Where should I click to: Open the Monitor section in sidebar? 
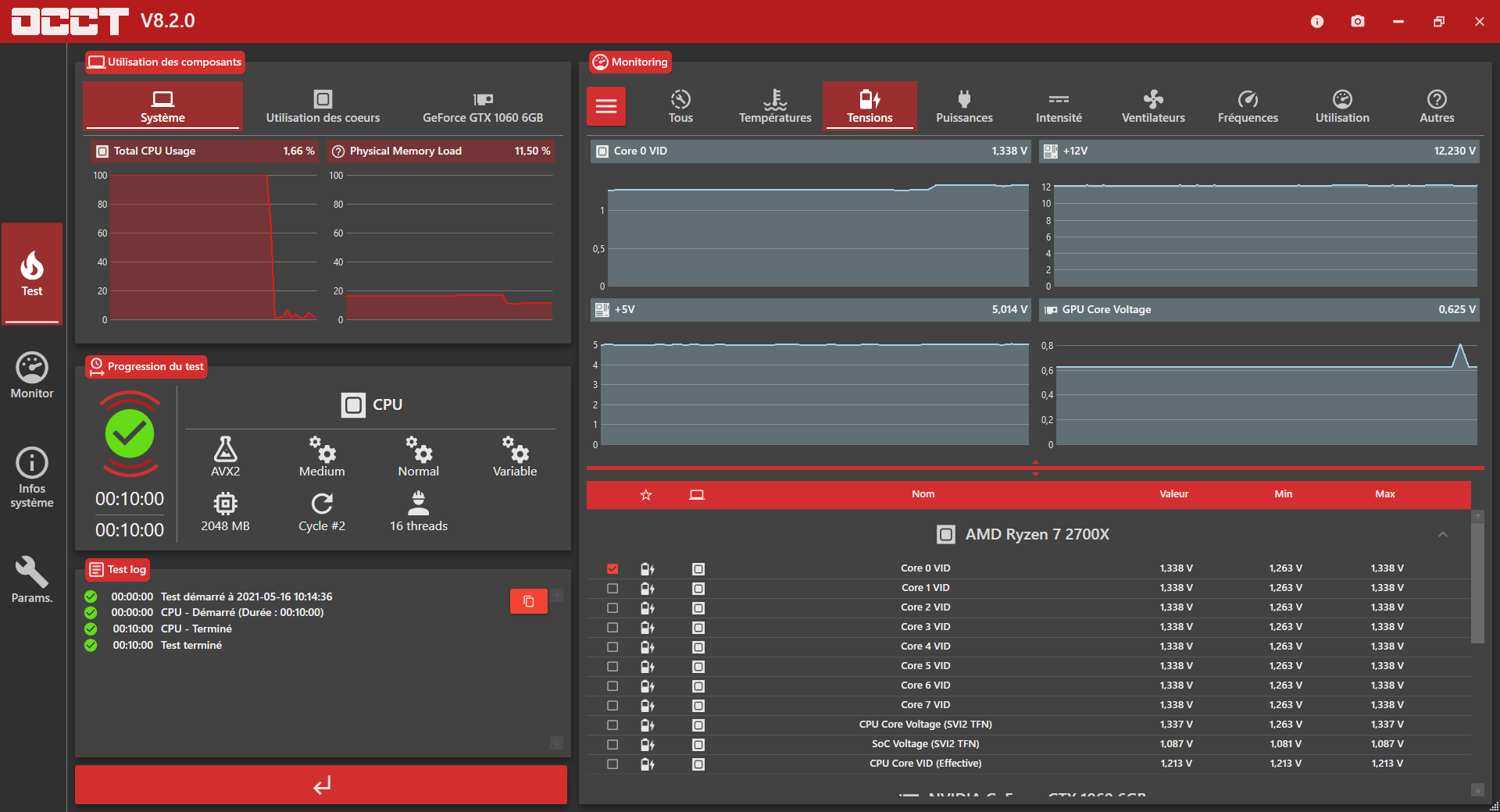(32, 376)
